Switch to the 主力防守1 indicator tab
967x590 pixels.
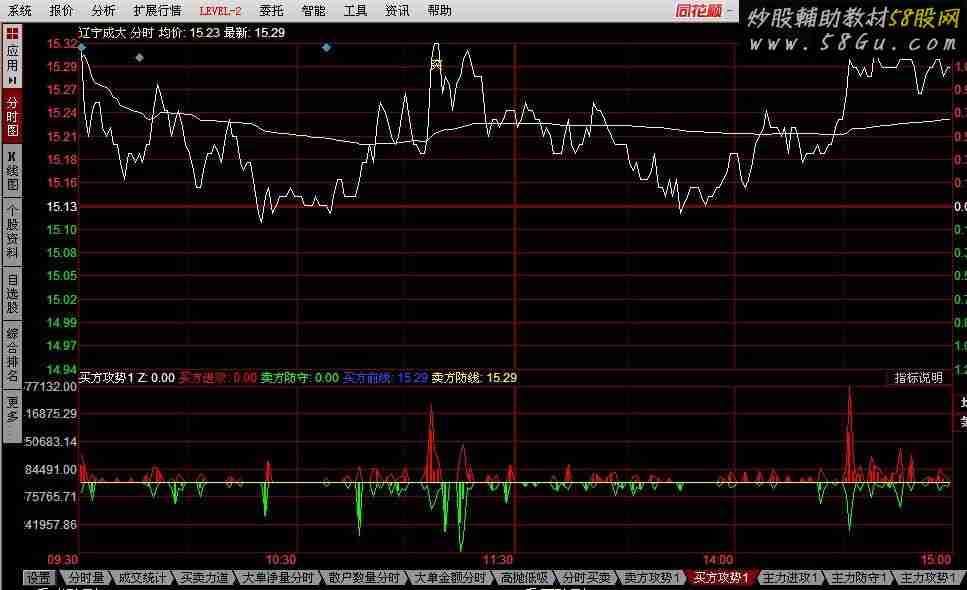tap(858, 578)
